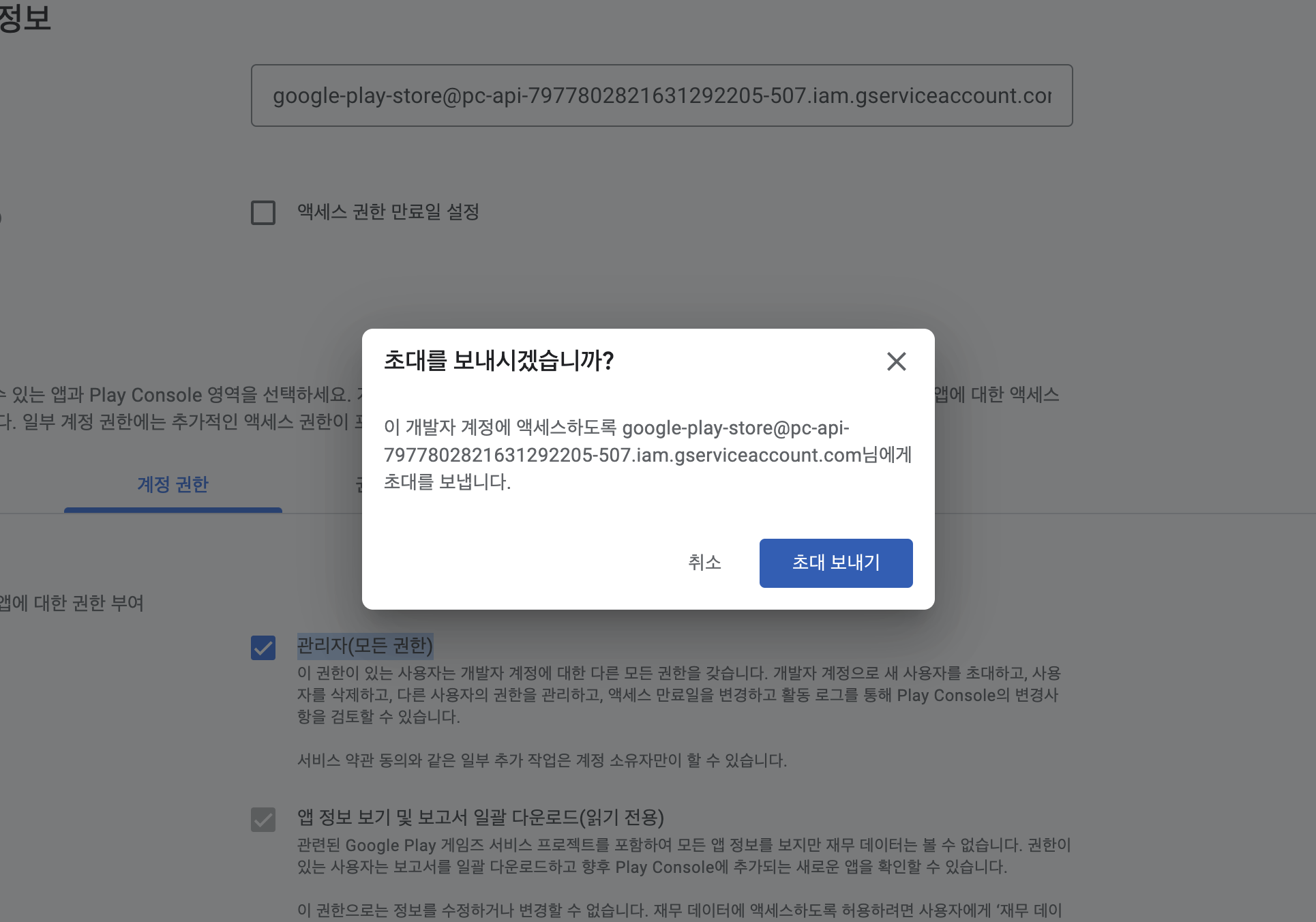
Task: Click the 초대 보내기 button
Action: 836,563
